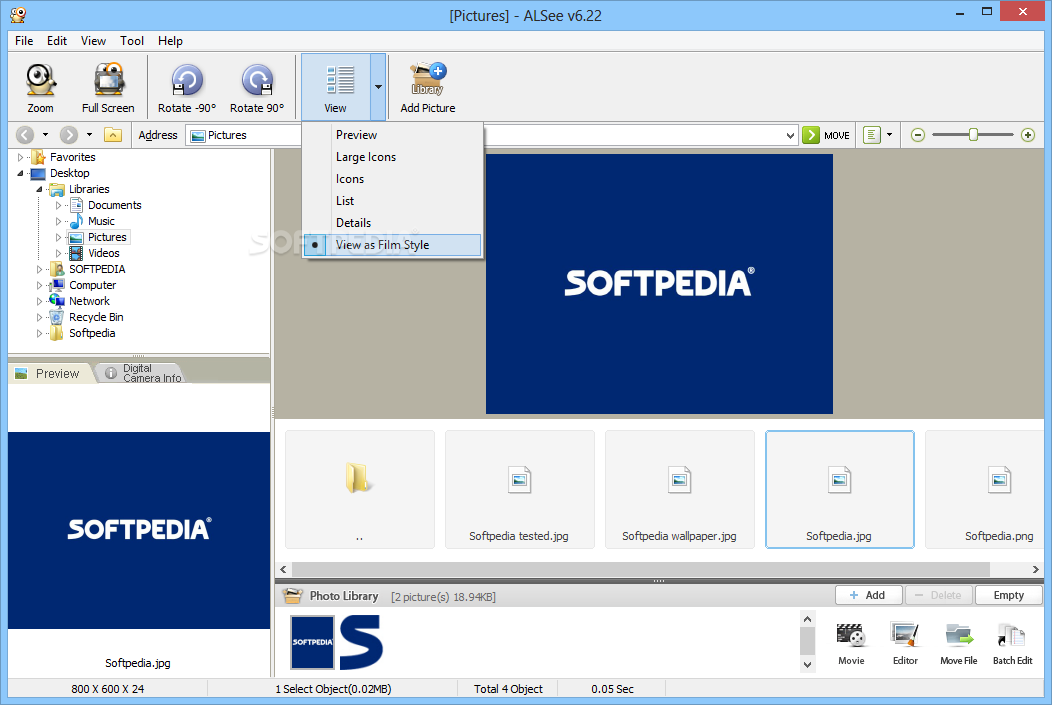Click the ALSee app icon in title bar
Viewport: 1052px width, 705px height.
(18, 15)
